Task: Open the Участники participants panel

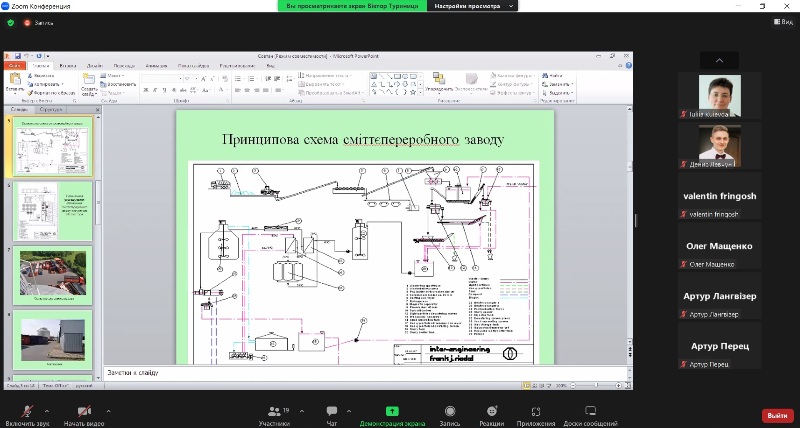Action: click(273, 411)
